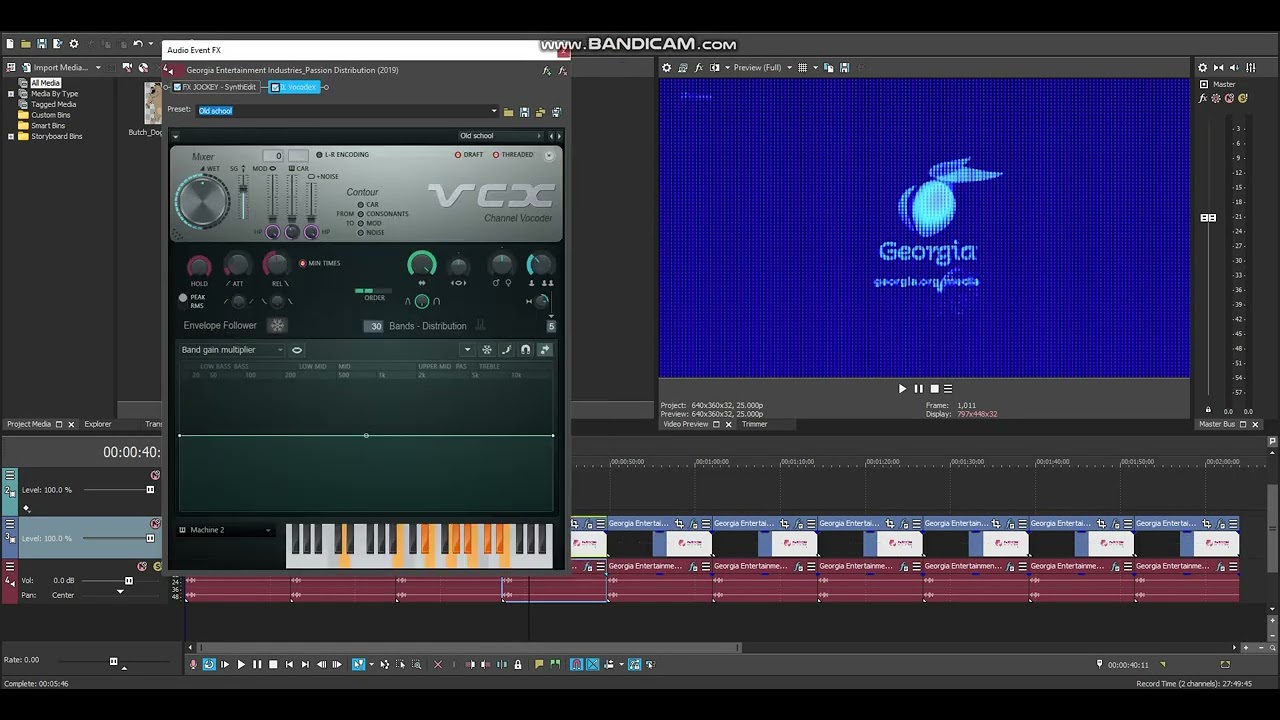Select the Smart Bins folder

click(48, 126)
